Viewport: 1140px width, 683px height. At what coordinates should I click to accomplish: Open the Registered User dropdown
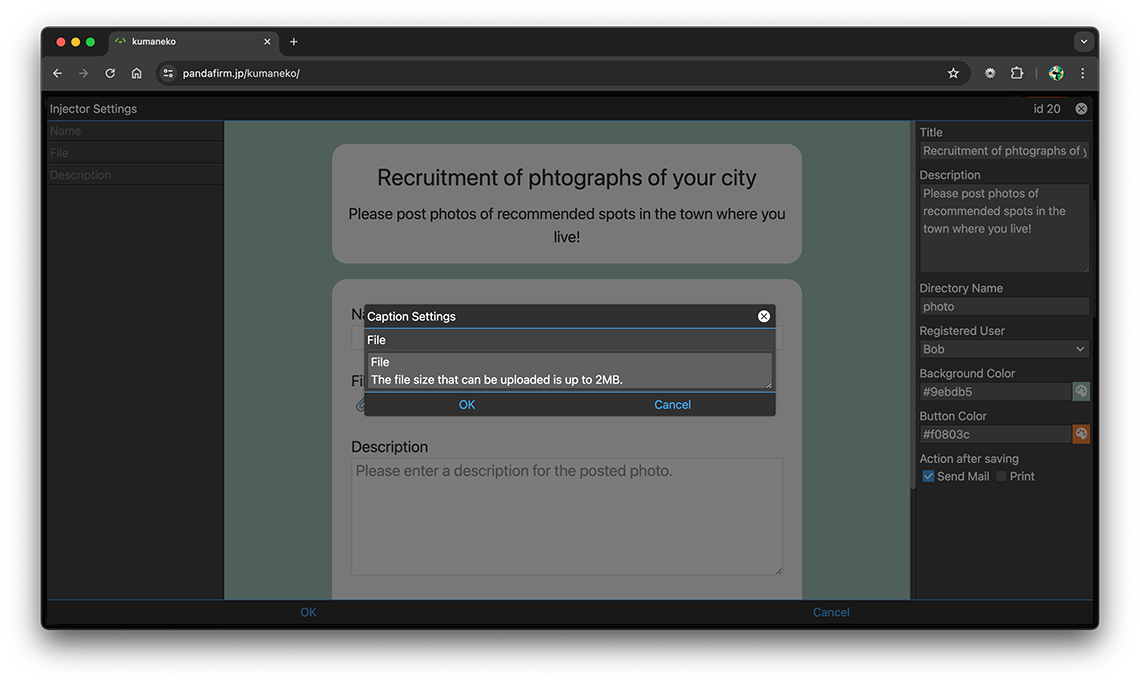pyautogui.click(x=1004, y=349)
